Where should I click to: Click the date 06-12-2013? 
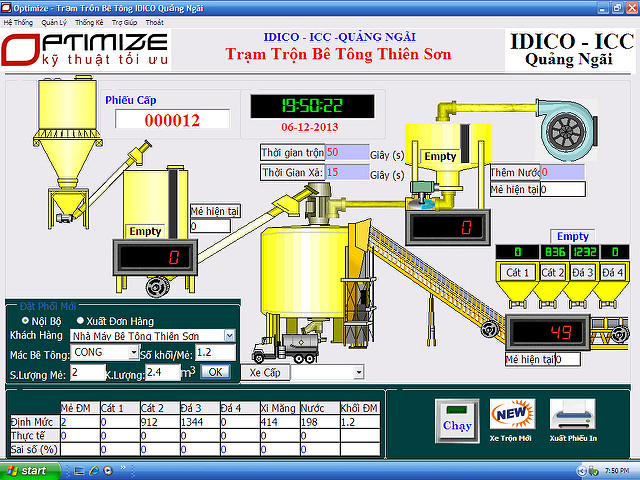[310, 127]
